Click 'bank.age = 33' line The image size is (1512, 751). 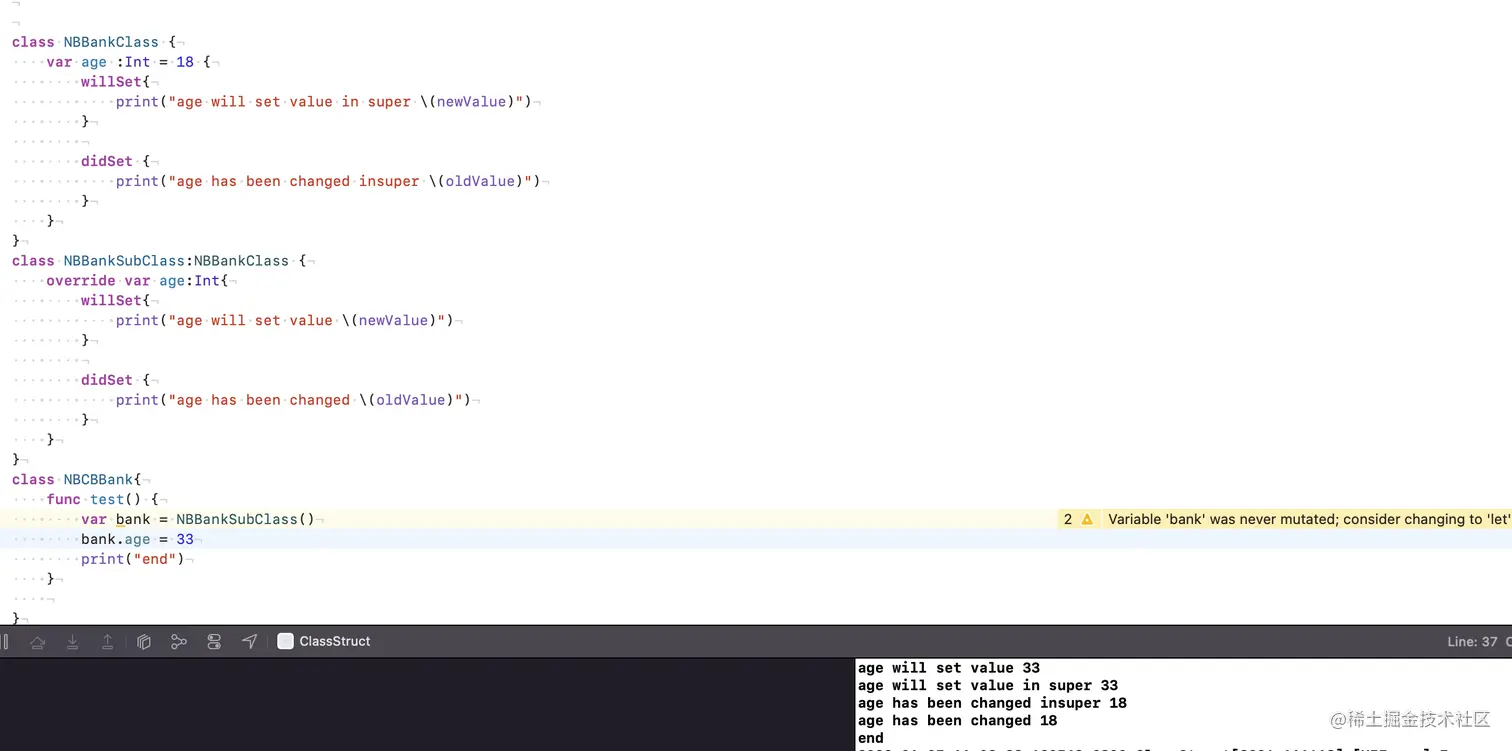point(137,540)
